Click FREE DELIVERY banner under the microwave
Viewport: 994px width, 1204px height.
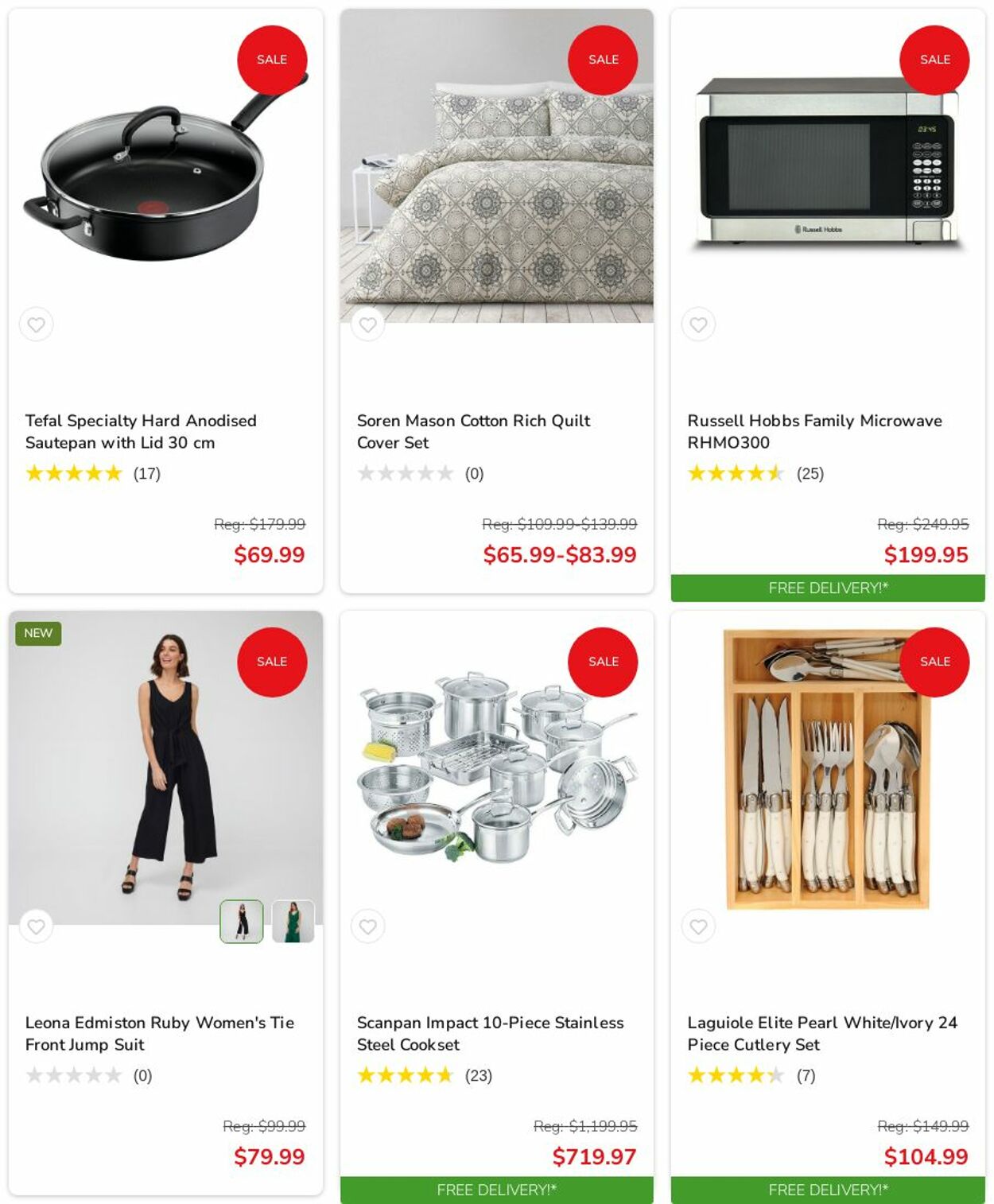pos(828,588)
